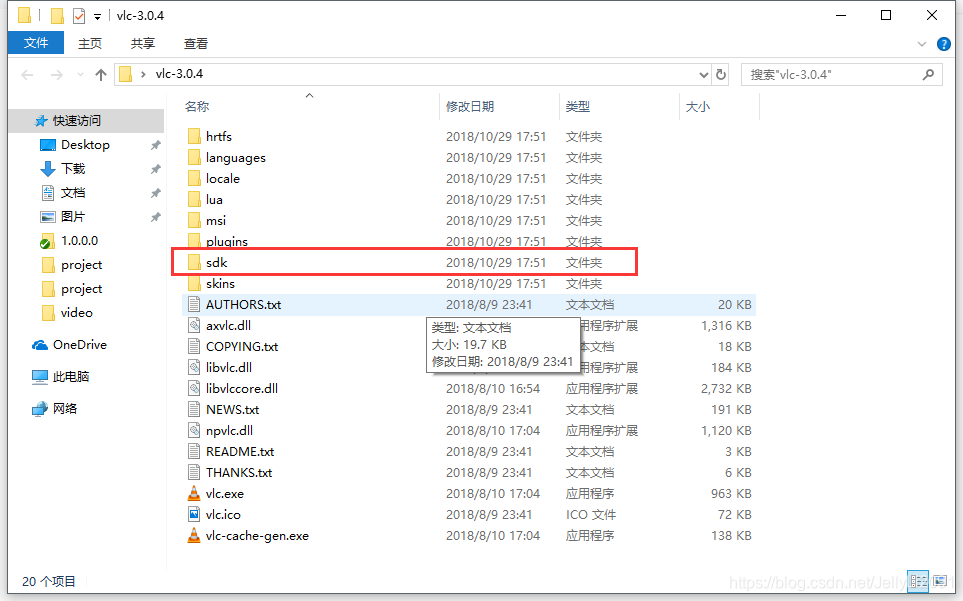Select the README.txt file name
The image size is (963, 601).
240,451
